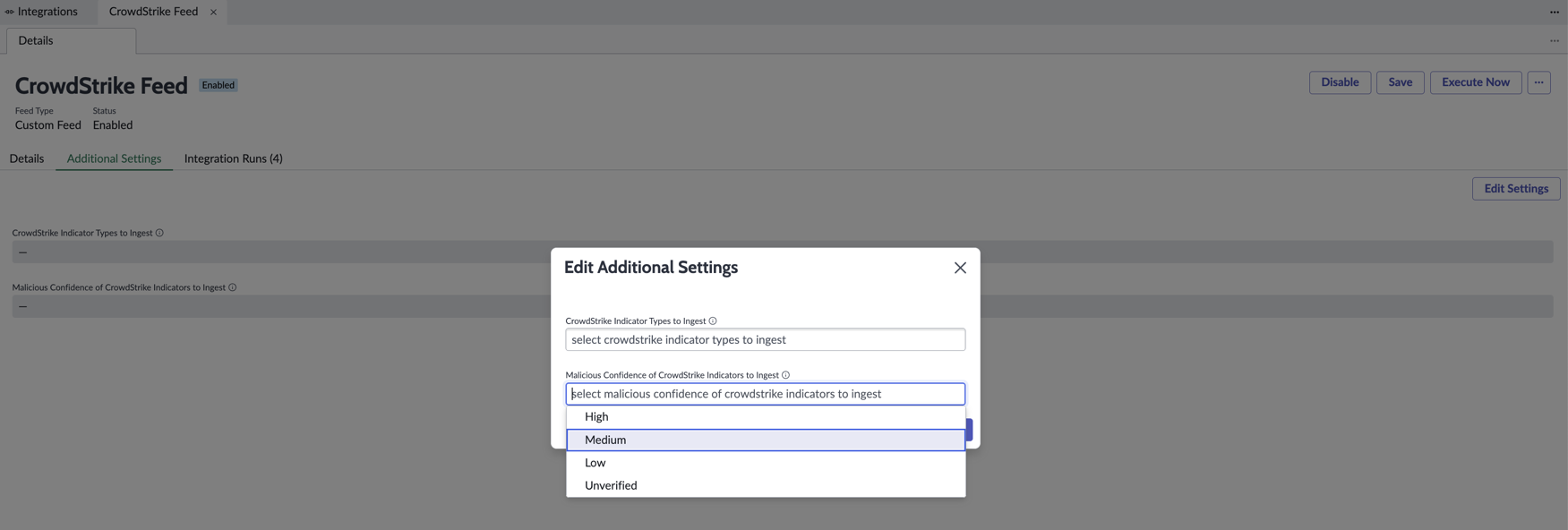Click the CrowdStrike Feed page title
Viewport: 1568px width, 530px height.
click(x=101, y=85)
